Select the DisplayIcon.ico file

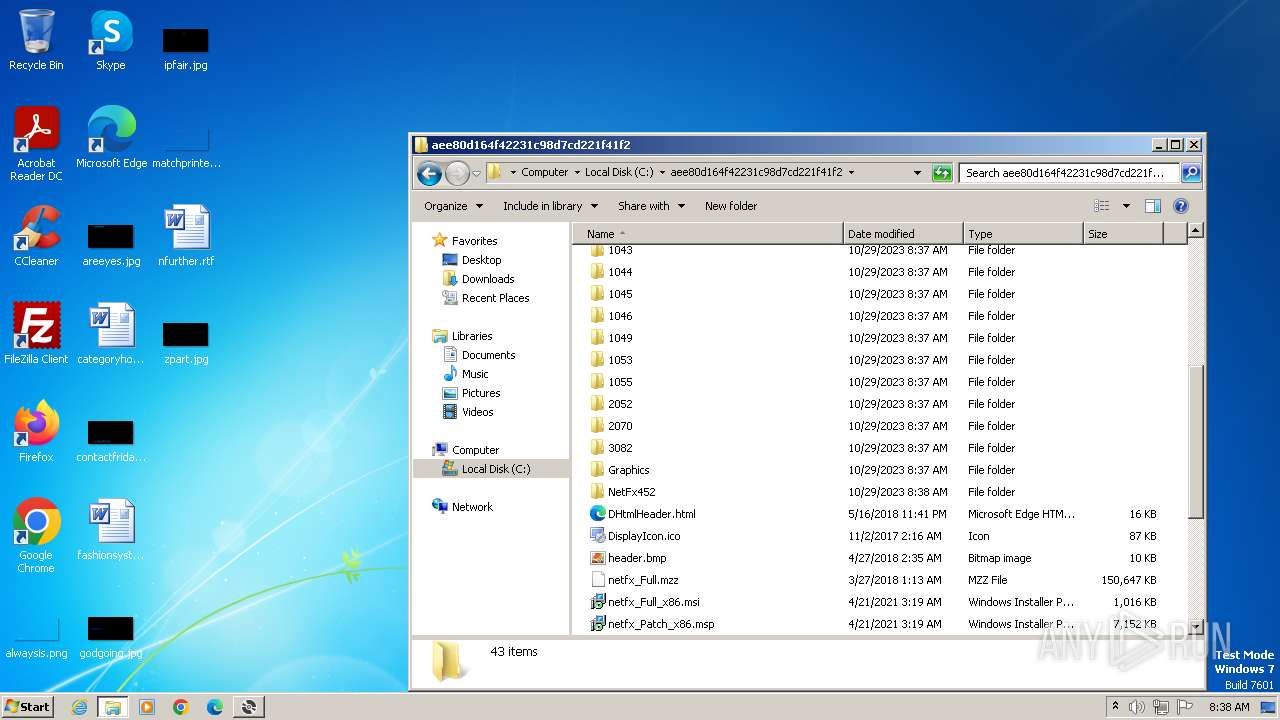click(644, 536)
